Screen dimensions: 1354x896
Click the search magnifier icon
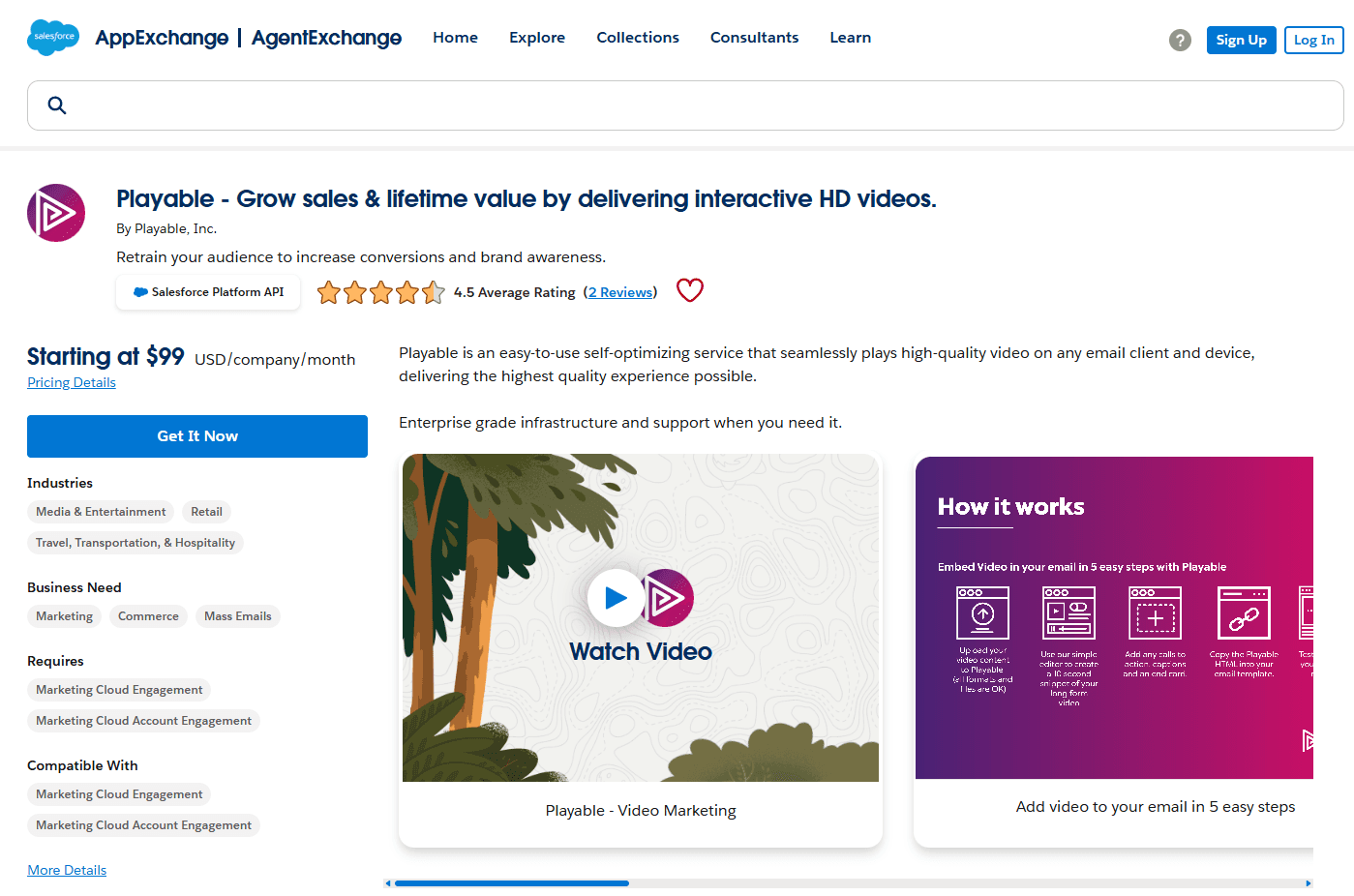(57, 105)
